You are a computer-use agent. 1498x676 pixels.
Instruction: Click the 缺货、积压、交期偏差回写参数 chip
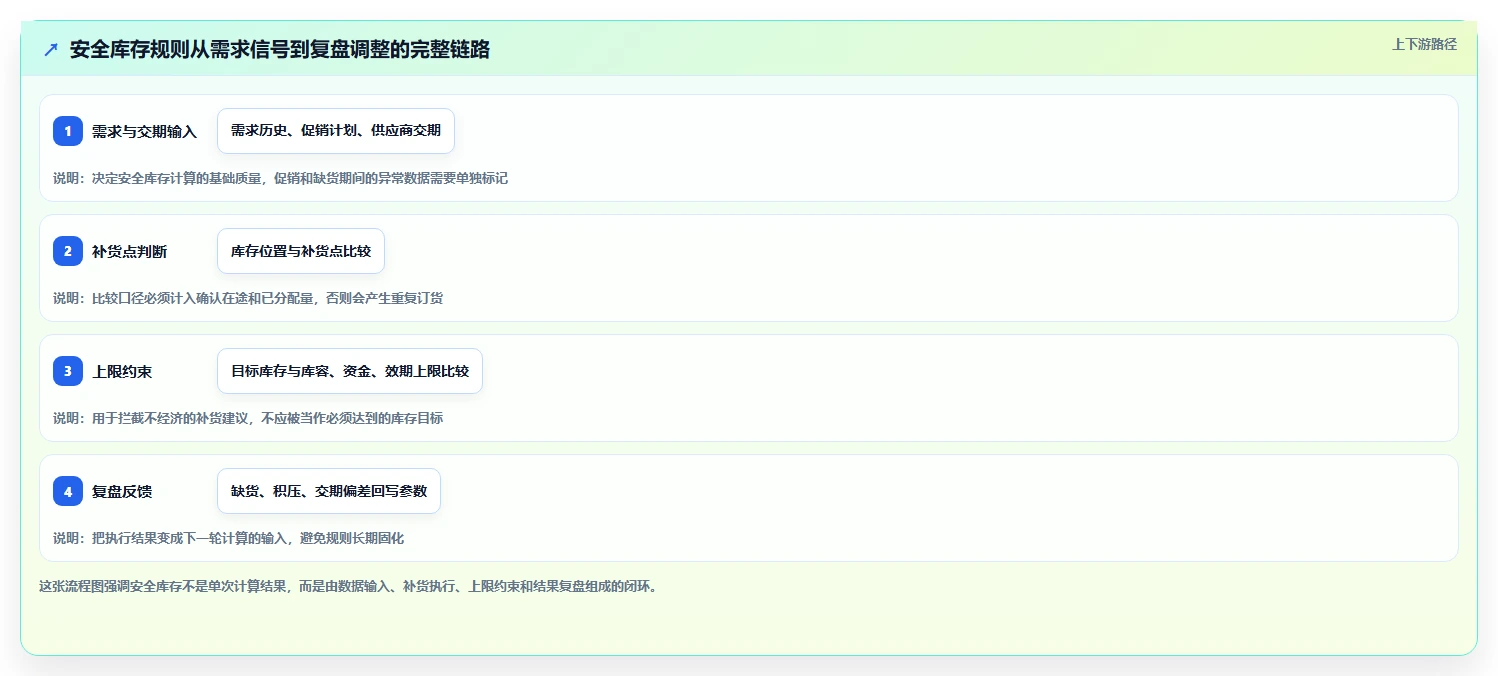pos(329,491)
